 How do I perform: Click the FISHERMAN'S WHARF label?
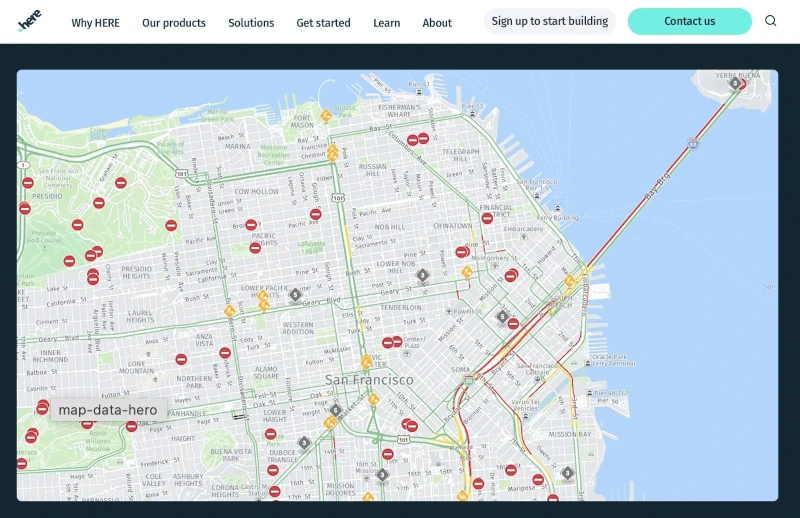click(399, 111)
